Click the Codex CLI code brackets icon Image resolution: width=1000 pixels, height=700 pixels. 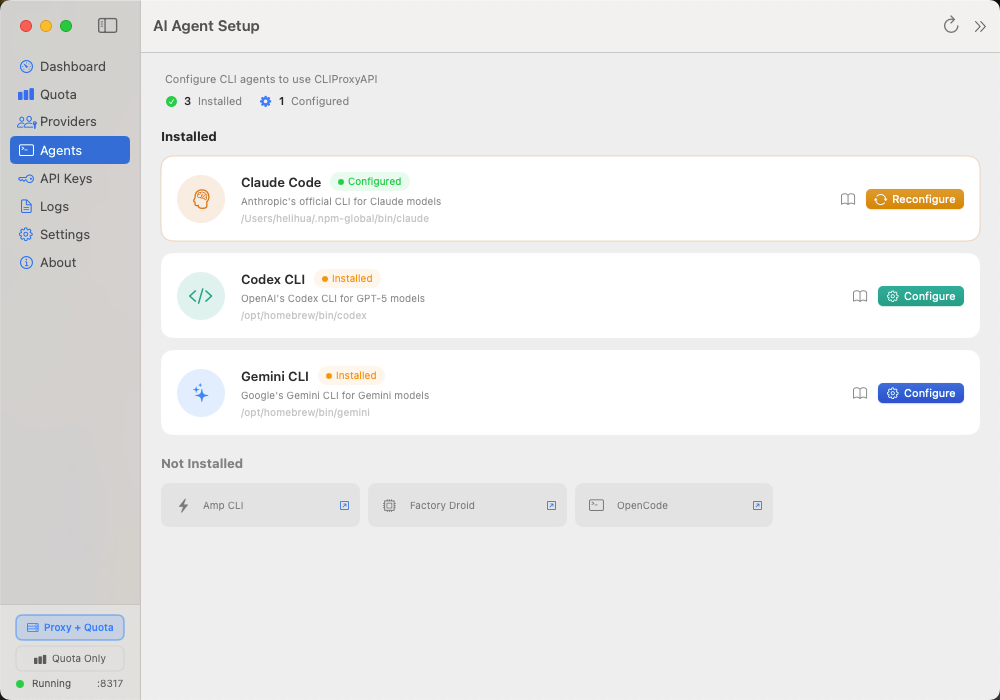click(x=201, y=296)
